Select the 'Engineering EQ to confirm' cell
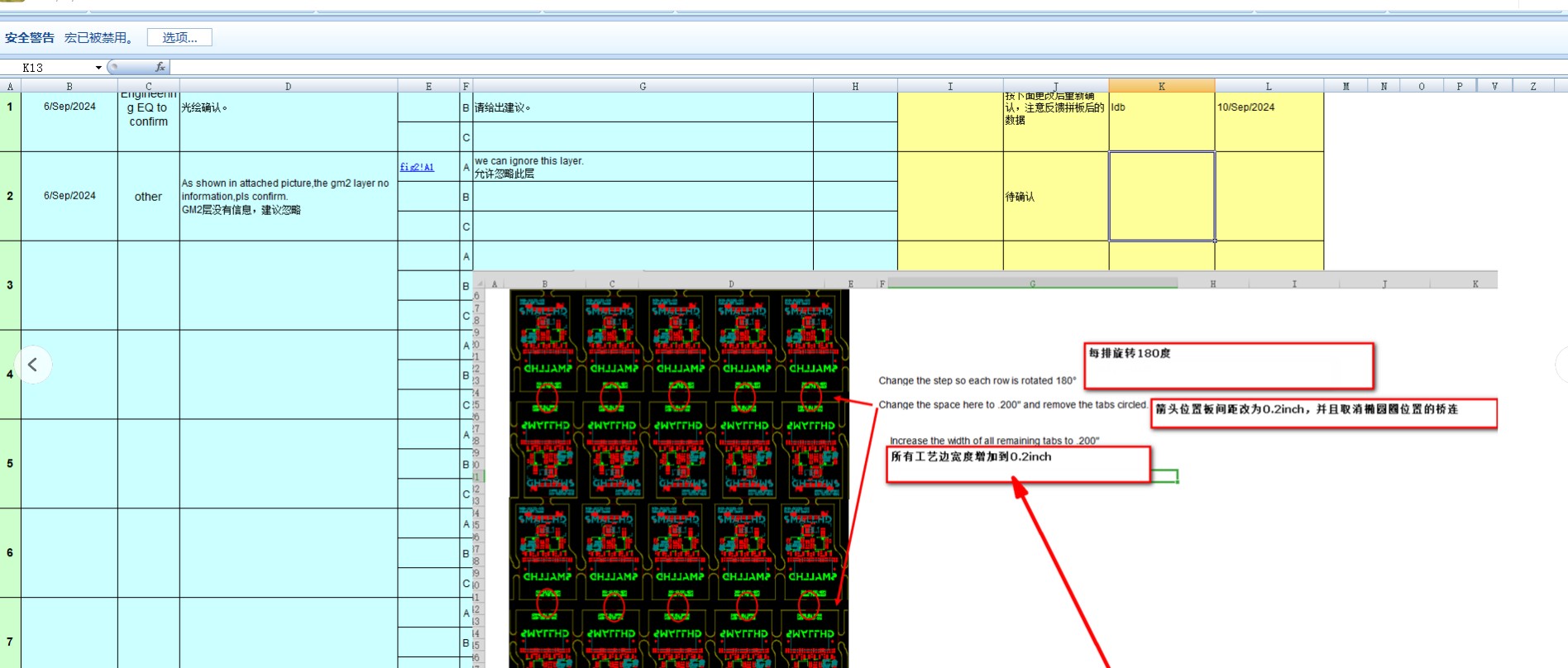The width and height of the screenshot is (1568, 668). 149,122
